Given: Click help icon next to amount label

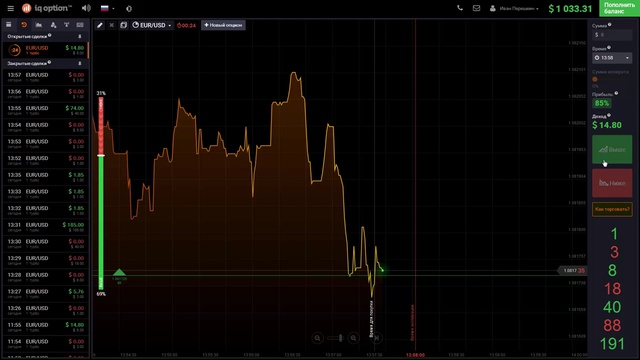Looking at the screenshot, I should 609,25.
